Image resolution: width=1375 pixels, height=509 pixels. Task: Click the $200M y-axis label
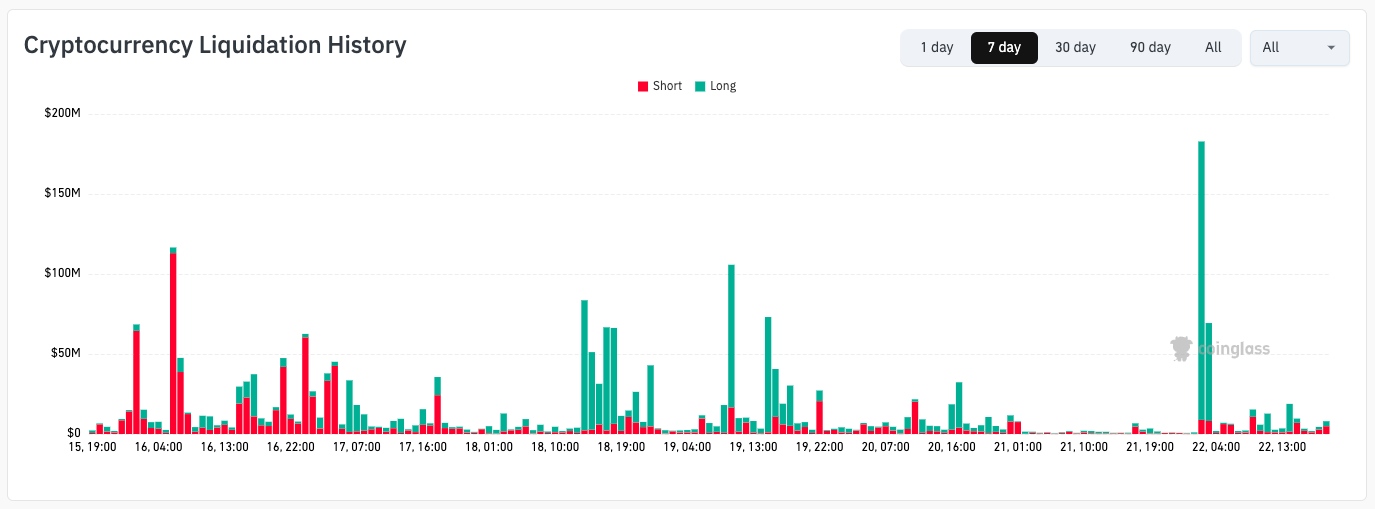point(62,113)
